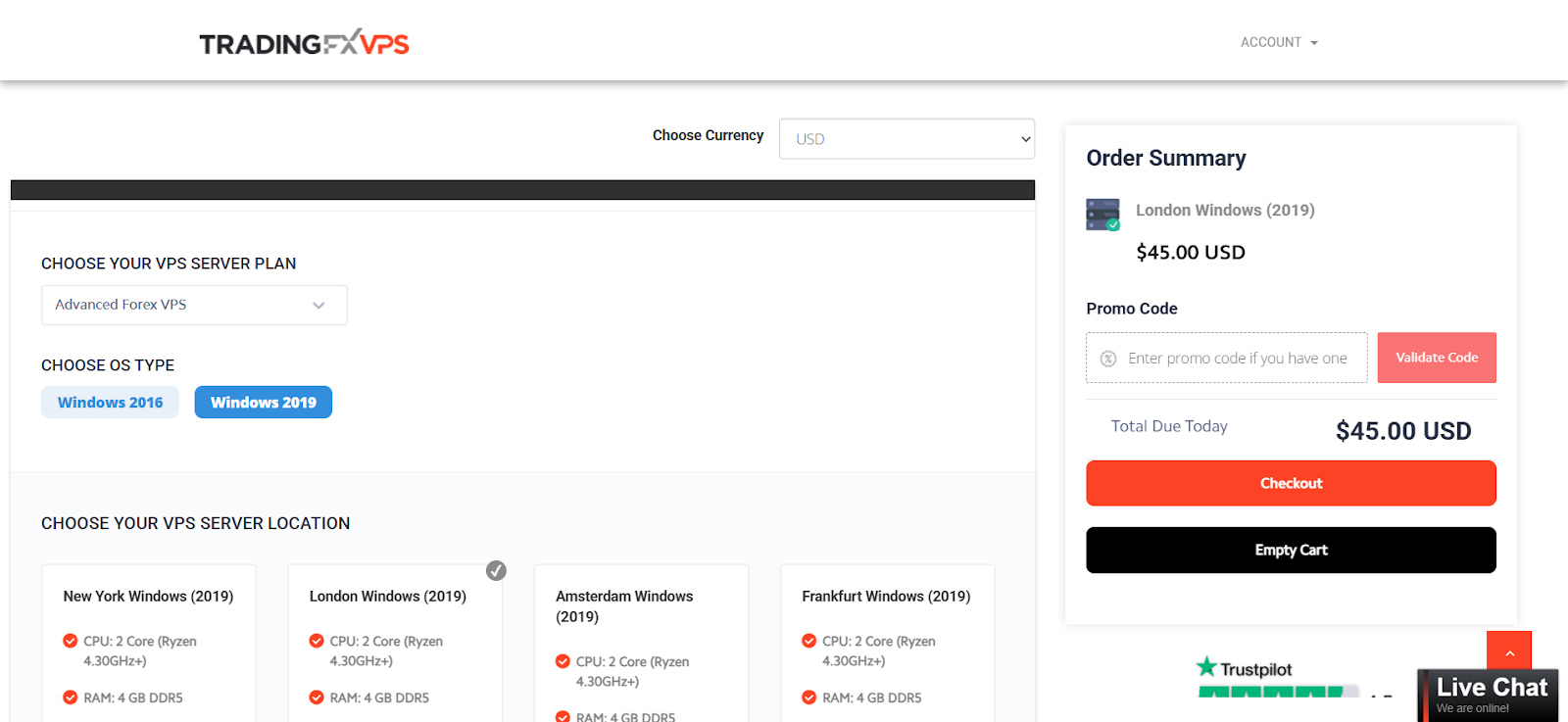Click the Empty Cart button
The width and height of the screenshot is (1568, 722).
click(1291, 550)
